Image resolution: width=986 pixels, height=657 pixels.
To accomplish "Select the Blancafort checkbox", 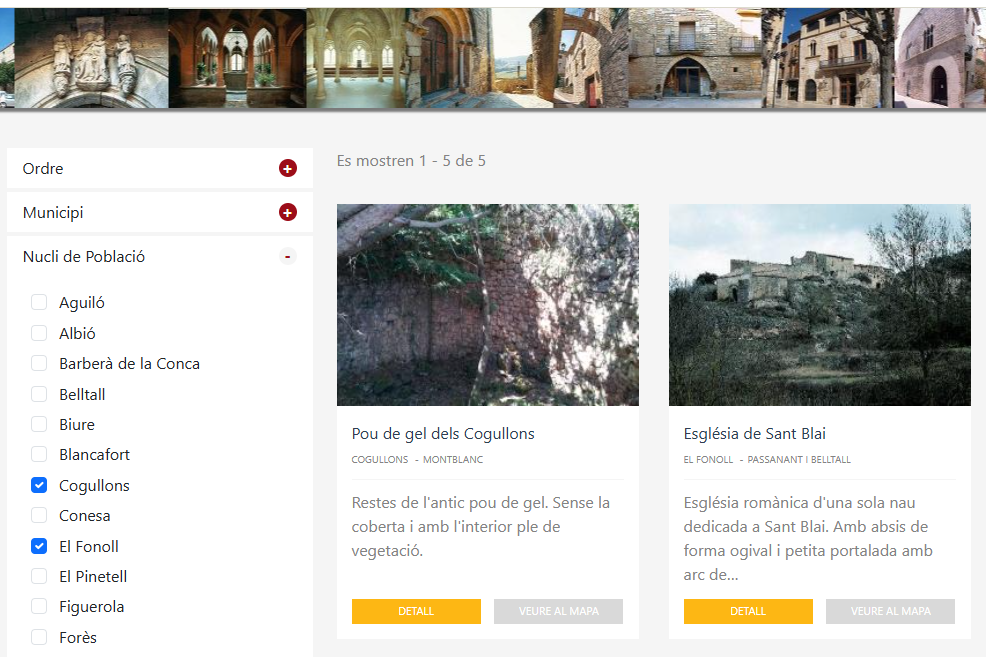I will 39,455.
